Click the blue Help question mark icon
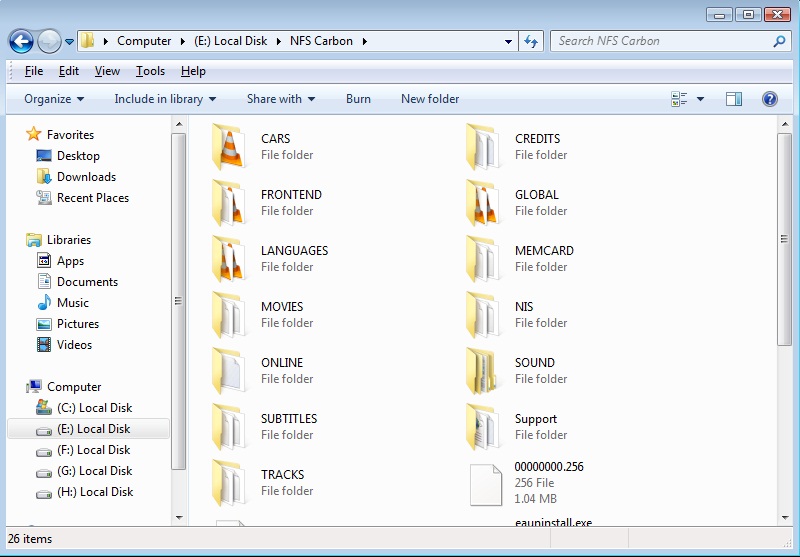Viewport: 800px width, 557px height. pyautogui.click(x=769, y=99)
